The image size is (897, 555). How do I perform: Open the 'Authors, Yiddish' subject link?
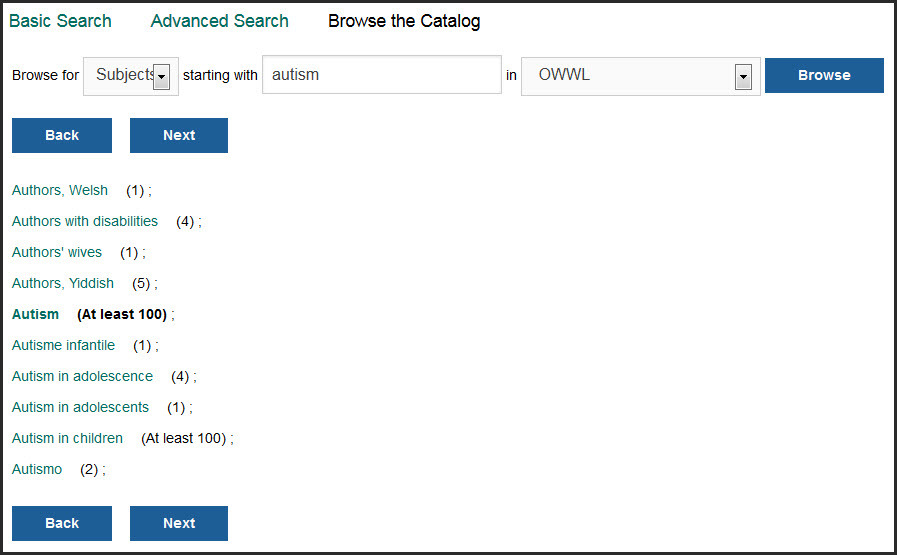[63, 283]
